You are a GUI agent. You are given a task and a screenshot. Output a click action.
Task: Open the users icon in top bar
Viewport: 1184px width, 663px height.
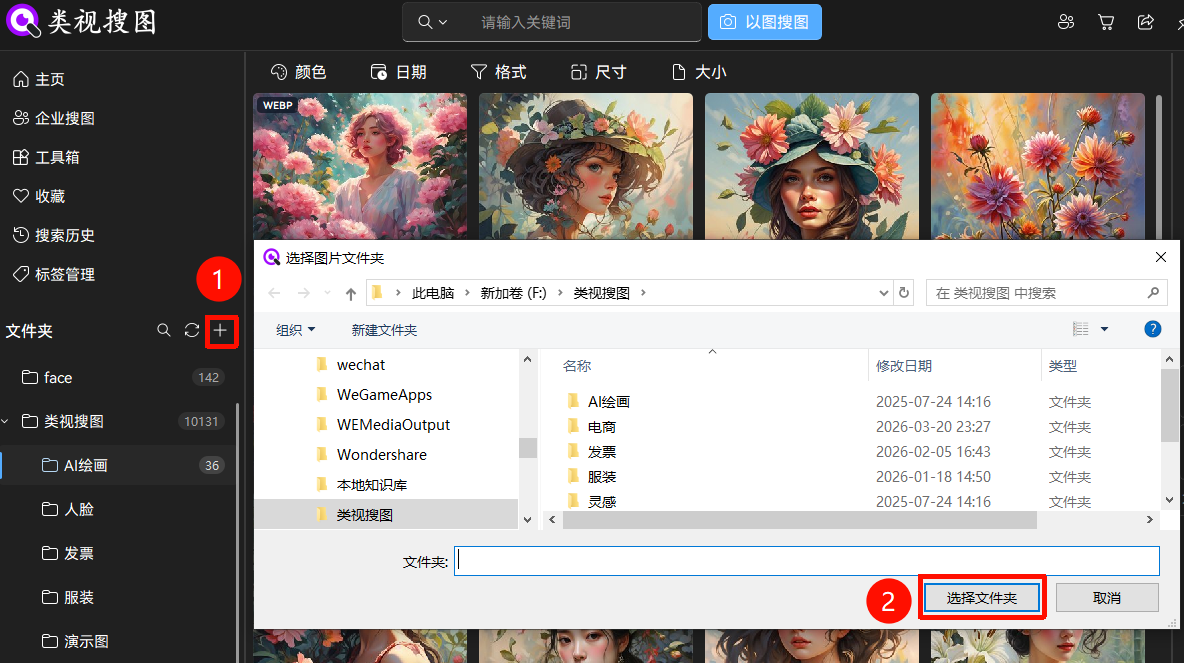pos(1065,22)
